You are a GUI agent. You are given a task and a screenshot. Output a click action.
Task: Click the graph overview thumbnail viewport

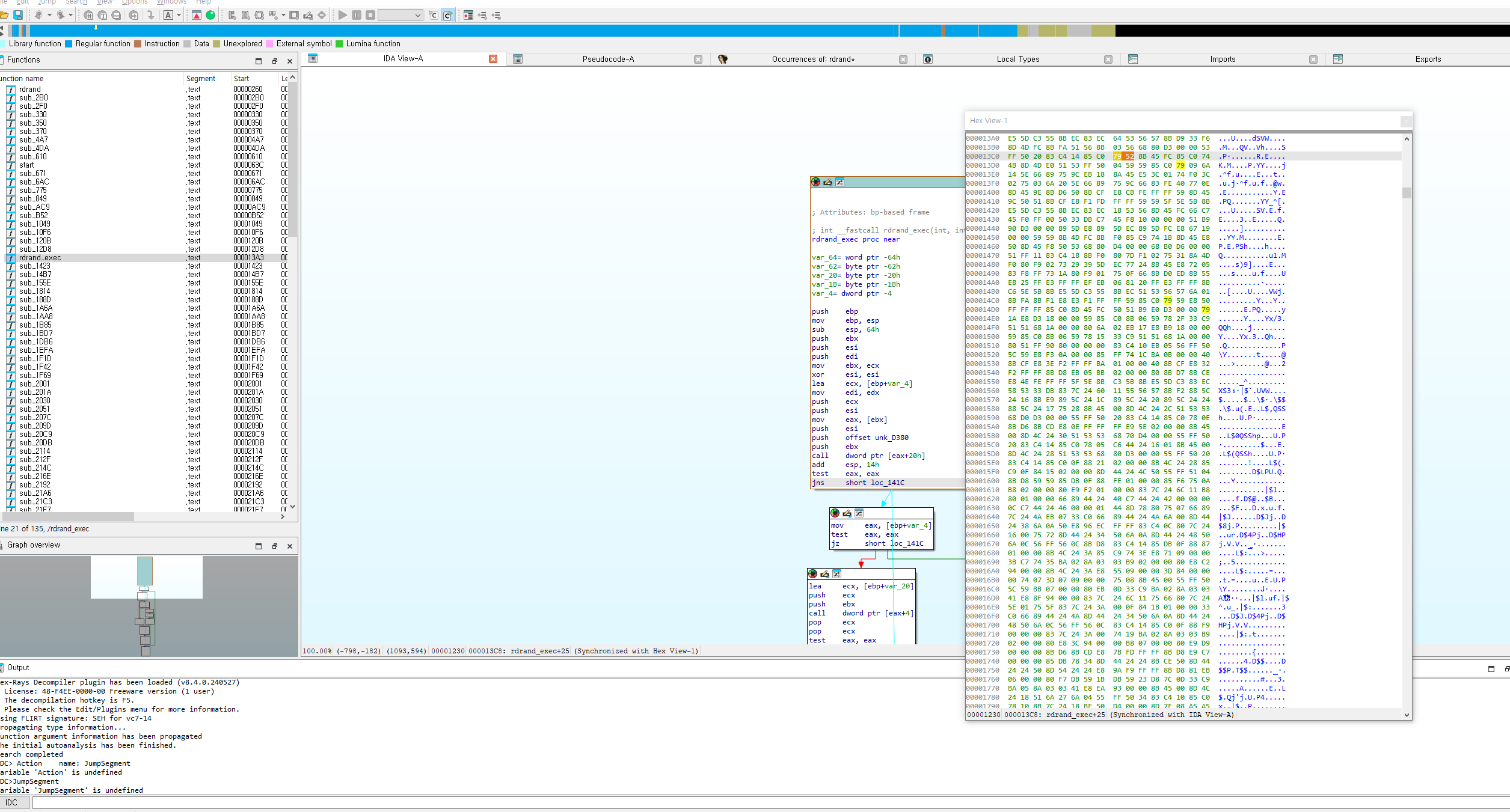[x=147, y=578]
